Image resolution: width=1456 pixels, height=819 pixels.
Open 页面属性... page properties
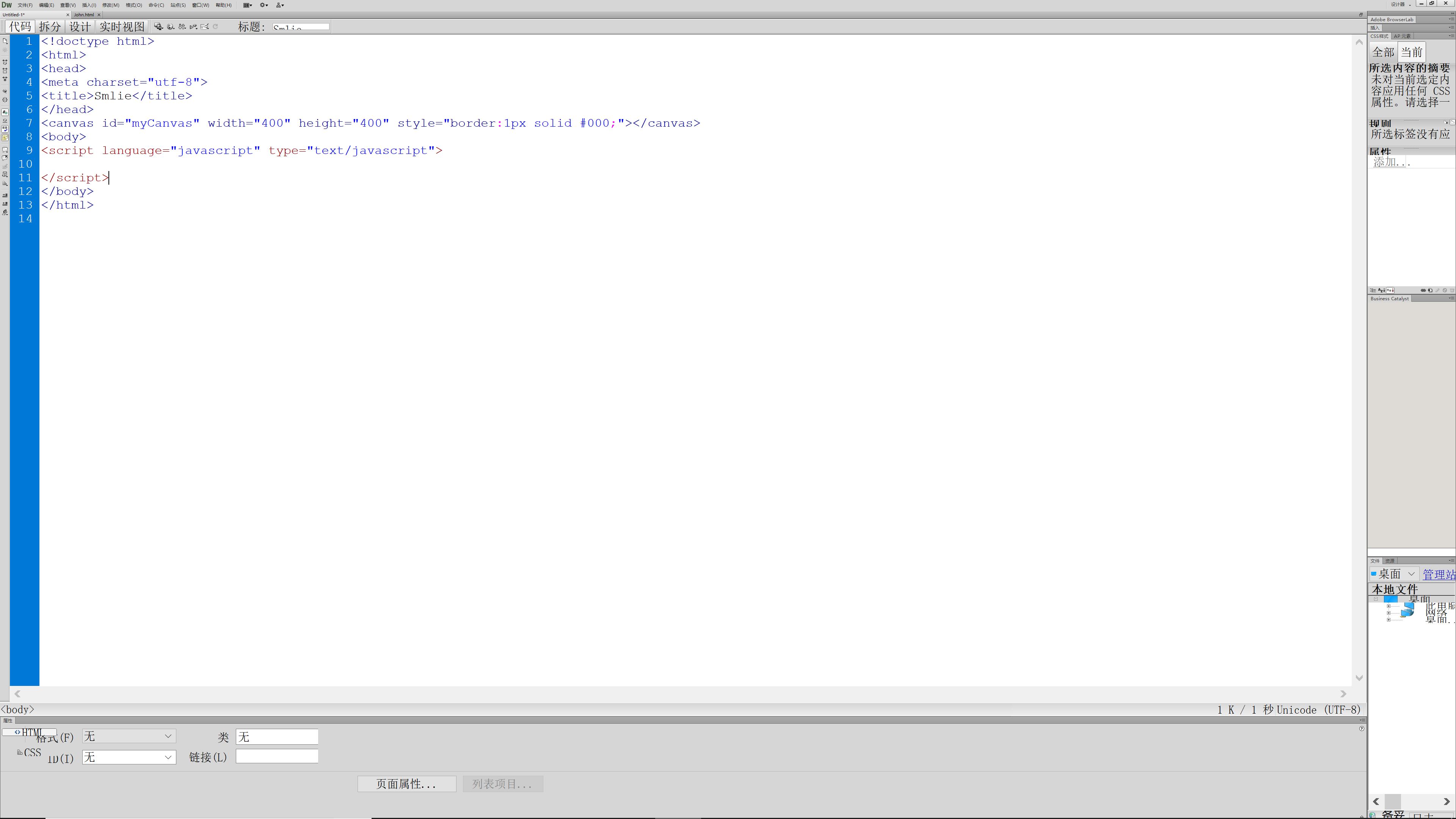406,784
